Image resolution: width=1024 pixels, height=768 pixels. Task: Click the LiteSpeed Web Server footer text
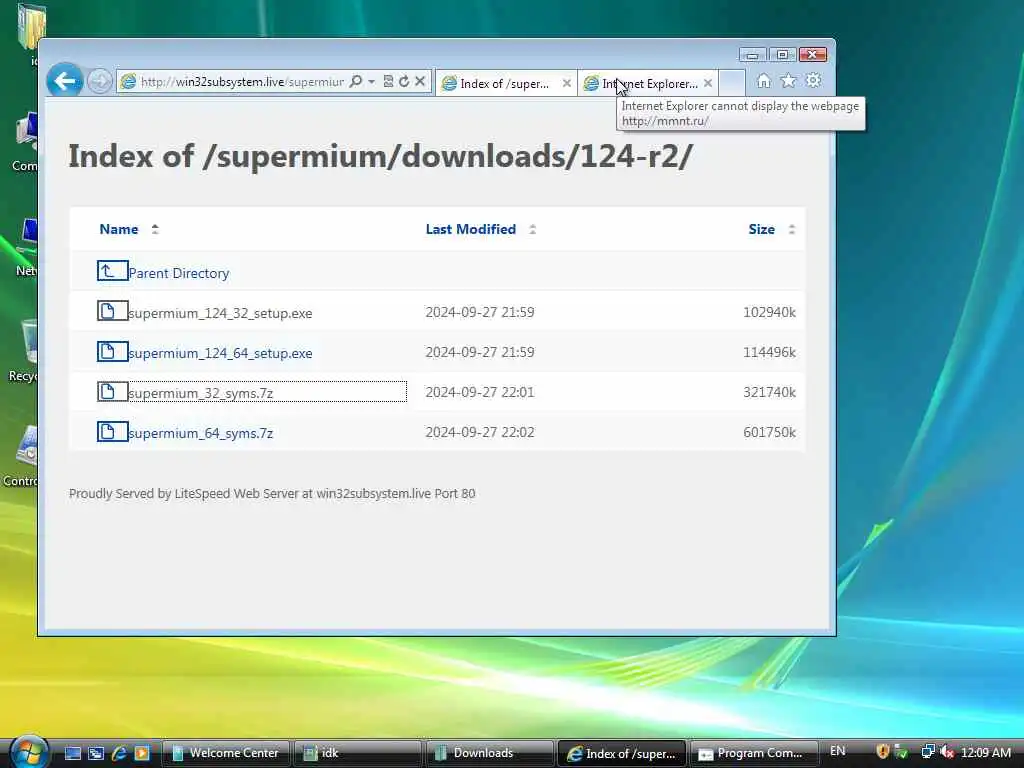[272, 494]
